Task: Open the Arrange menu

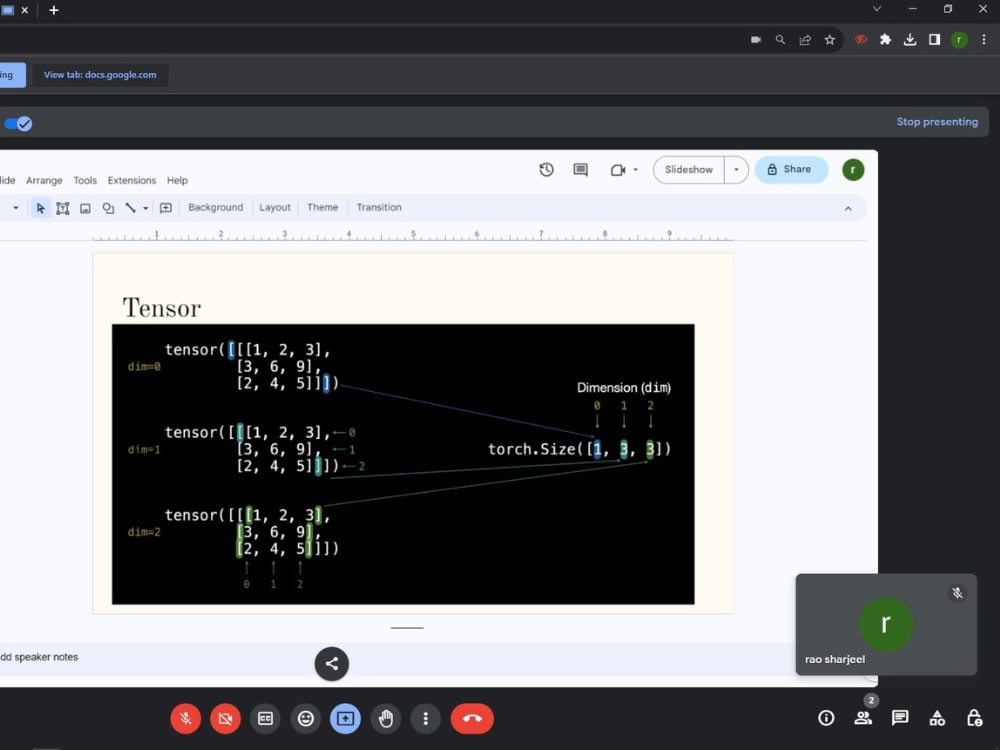Action: click(44, 180)
